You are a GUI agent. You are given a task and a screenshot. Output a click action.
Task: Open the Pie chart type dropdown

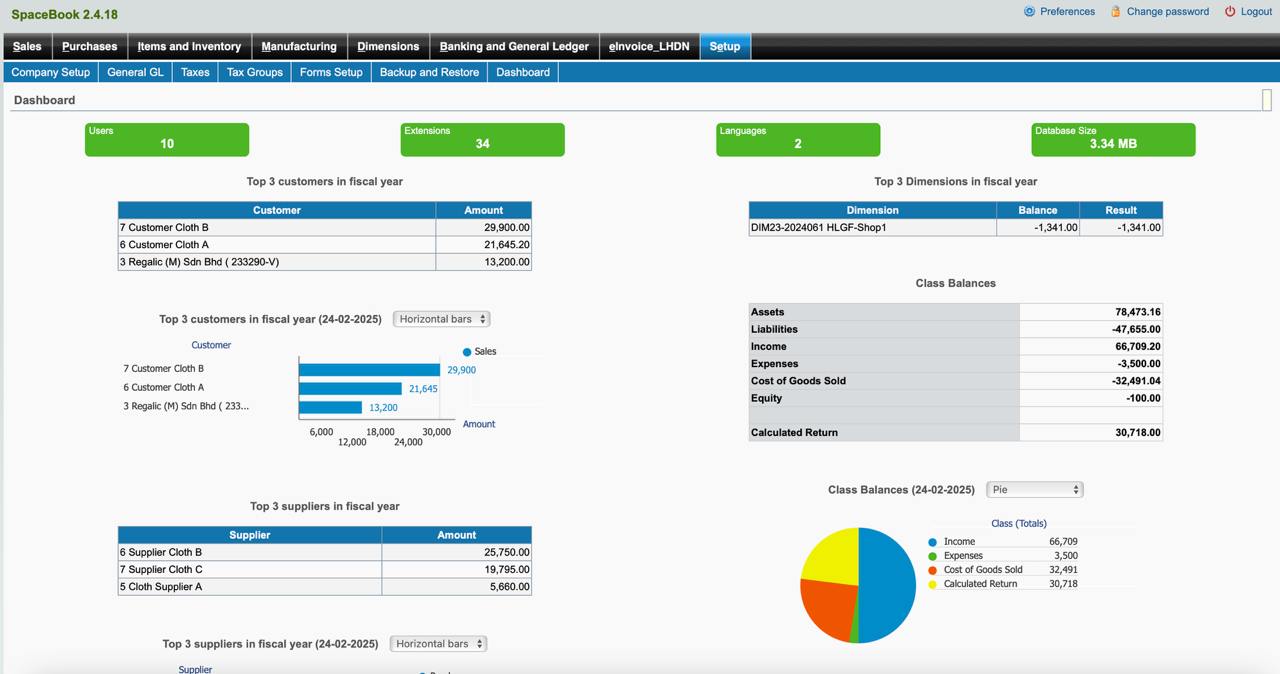[x=1034, y=489]
